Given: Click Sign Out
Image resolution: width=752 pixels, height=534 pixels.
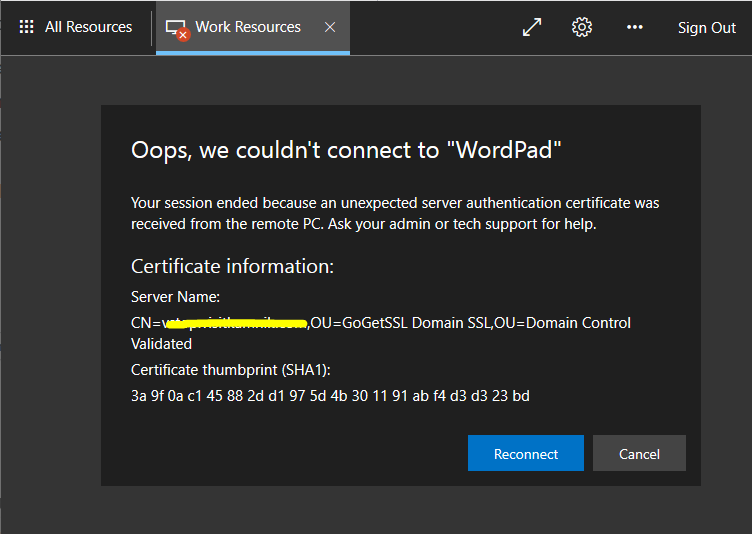Looking at the screenshot, I should pos(706,28).
